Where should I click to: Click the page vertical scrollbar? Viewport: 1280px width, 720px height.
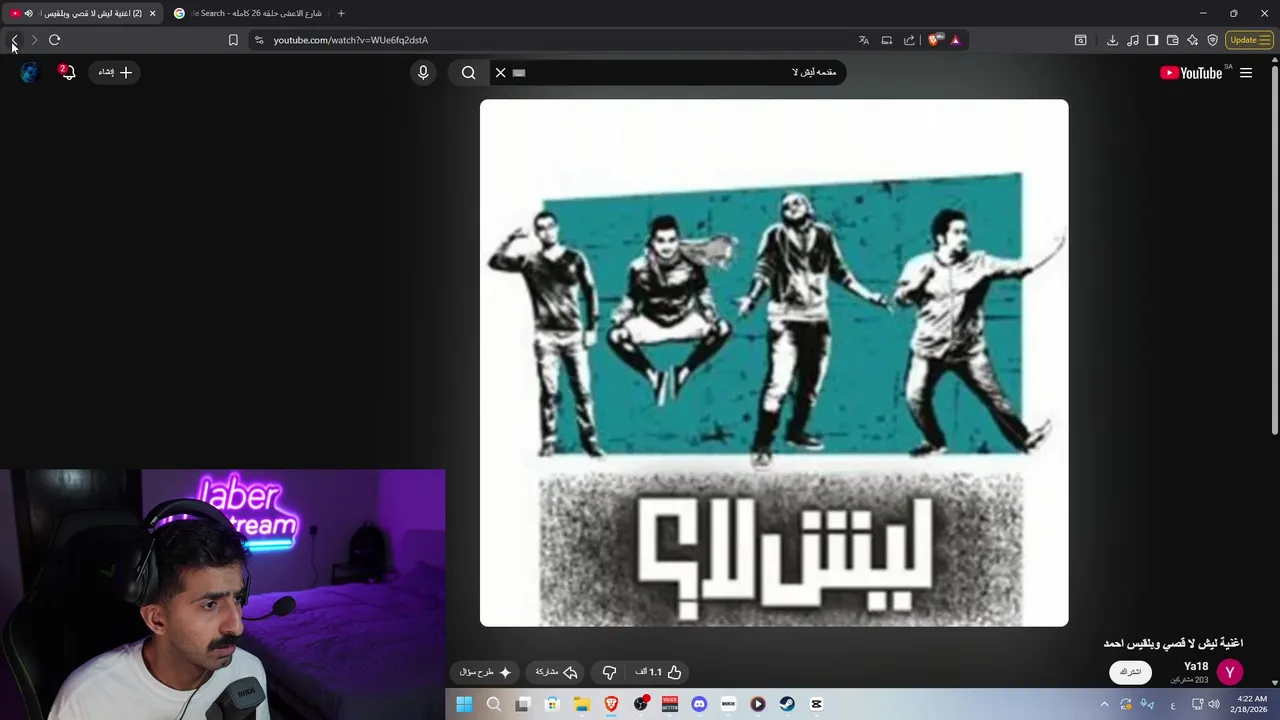[1274, 250]
